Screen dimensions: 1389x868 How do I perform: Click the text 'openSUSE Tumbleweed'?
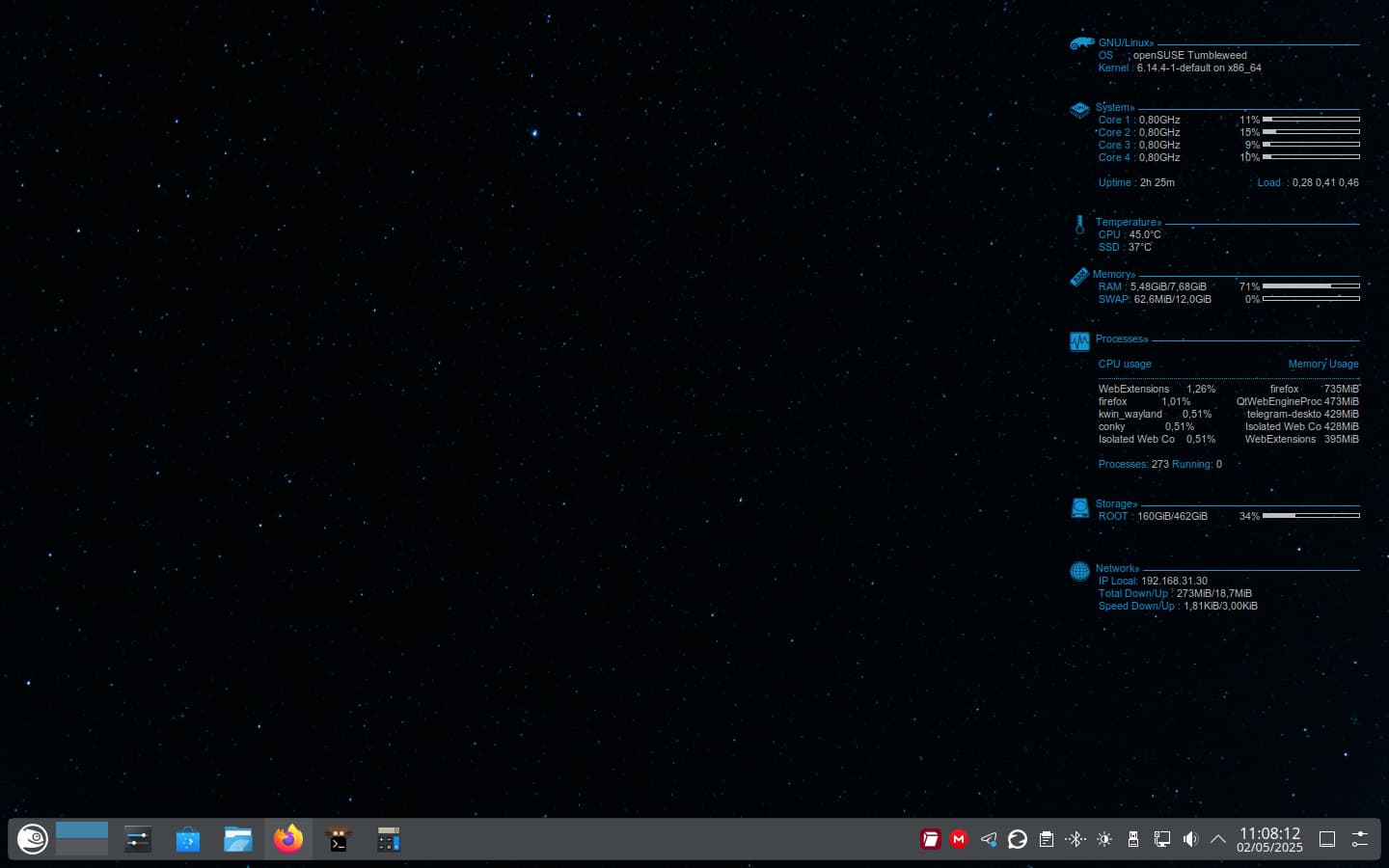[x=1189, y=55]
